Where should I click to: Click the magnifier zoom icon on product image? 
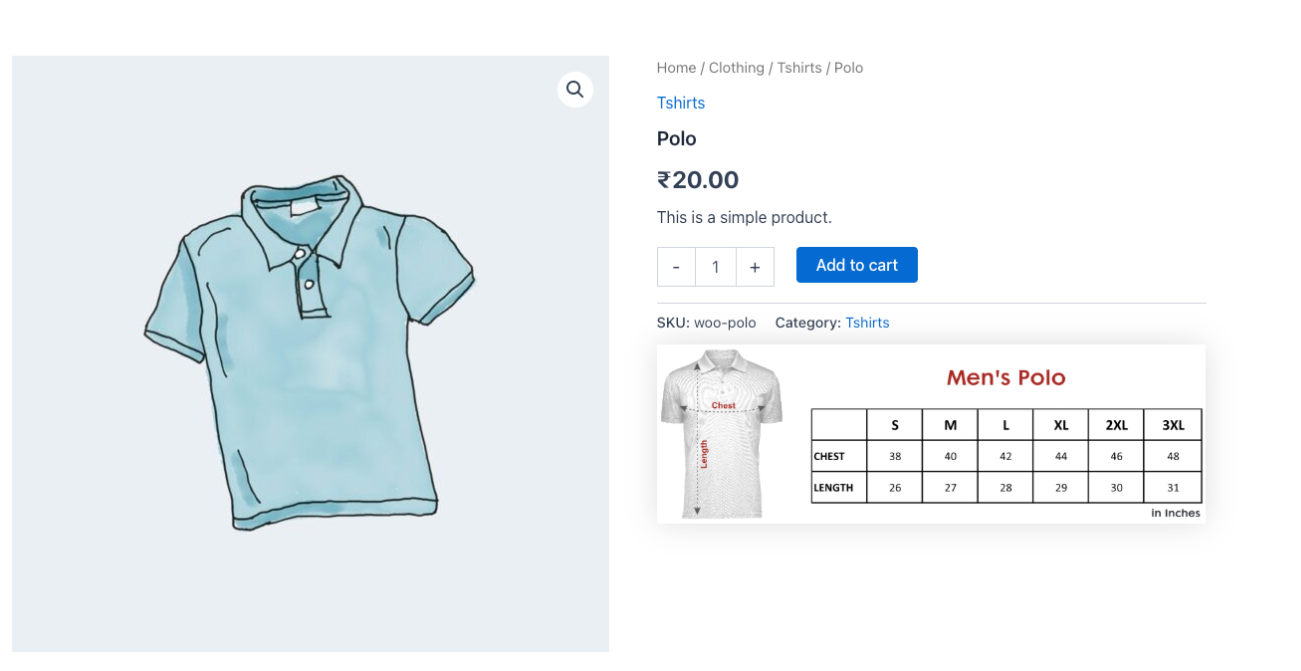pos(574,89)
